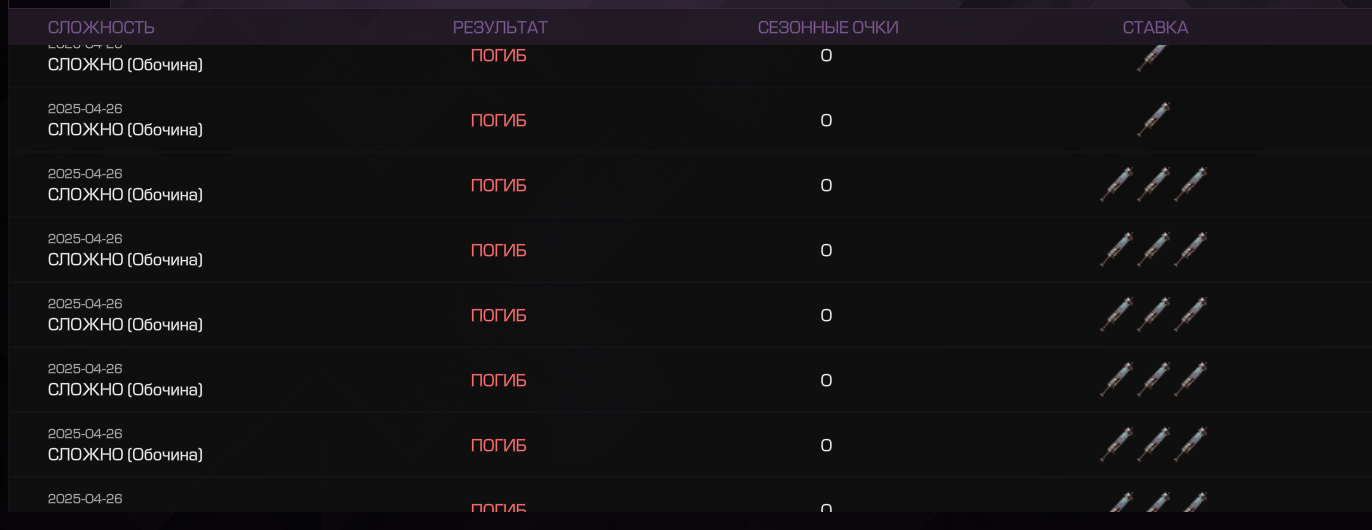1372x530 pixels.
Task: Click the lone syringe in second row from top
Action: 1154,119
